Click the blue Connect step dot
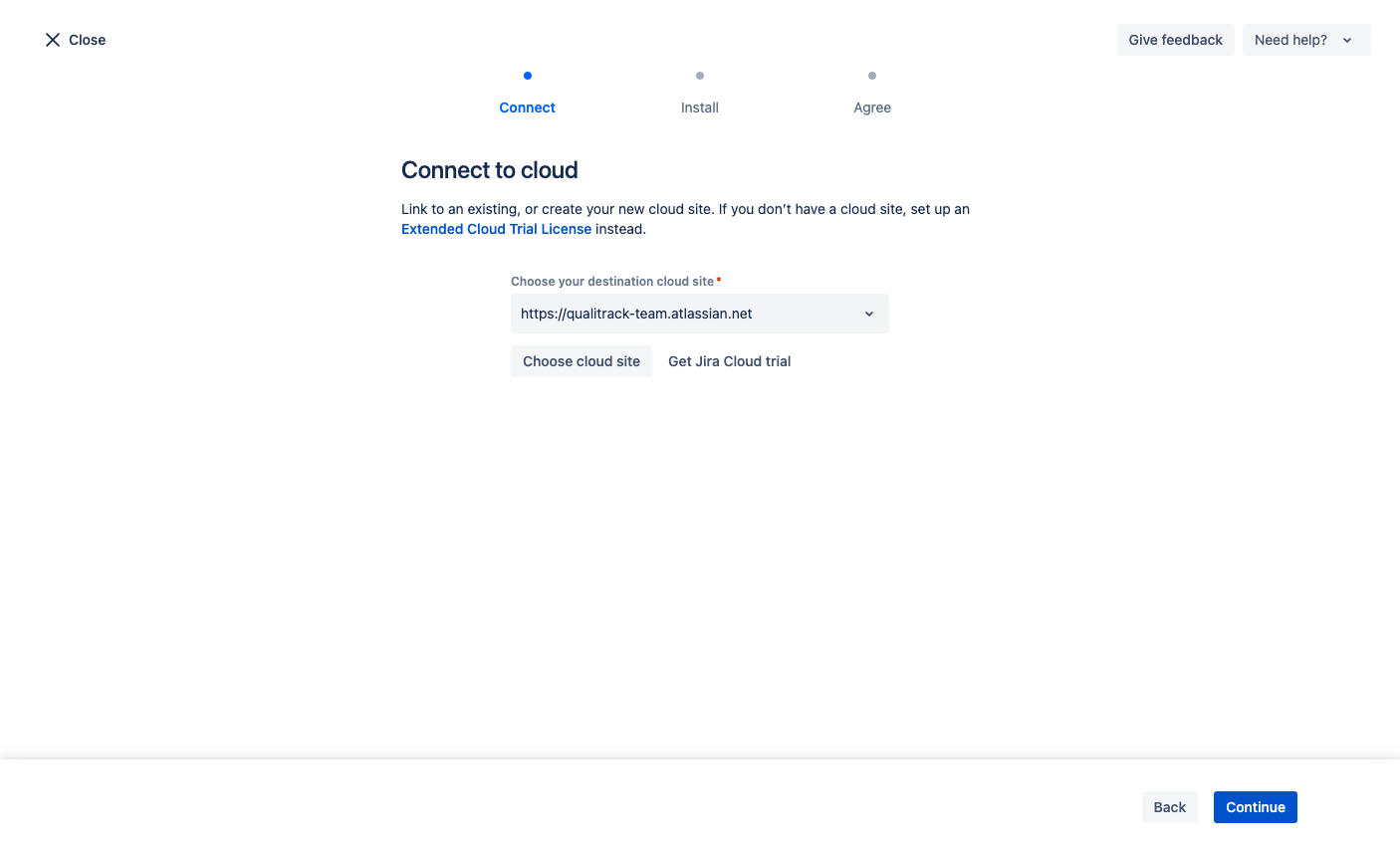The height and width of the screenshot is (852, 1400). click(x=528, y=76)
